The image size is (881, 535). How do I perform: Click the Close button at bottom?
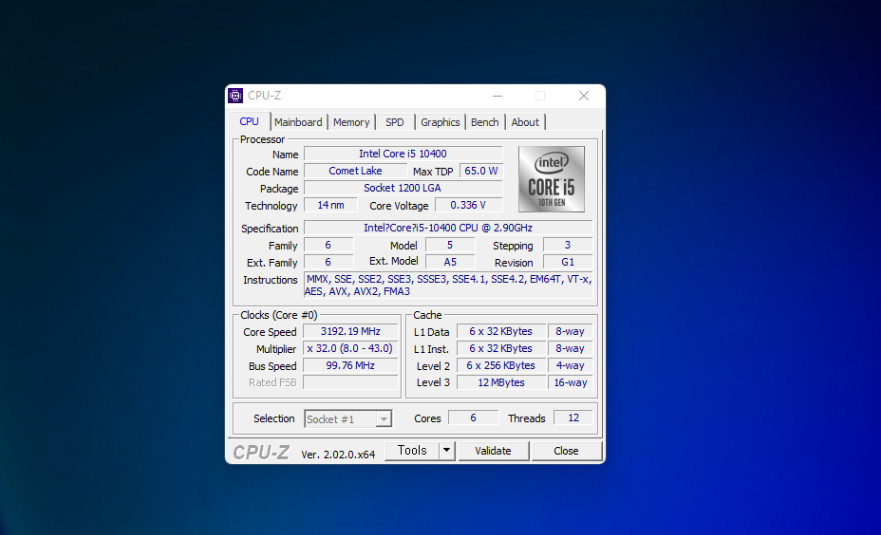tap(566, 451)
